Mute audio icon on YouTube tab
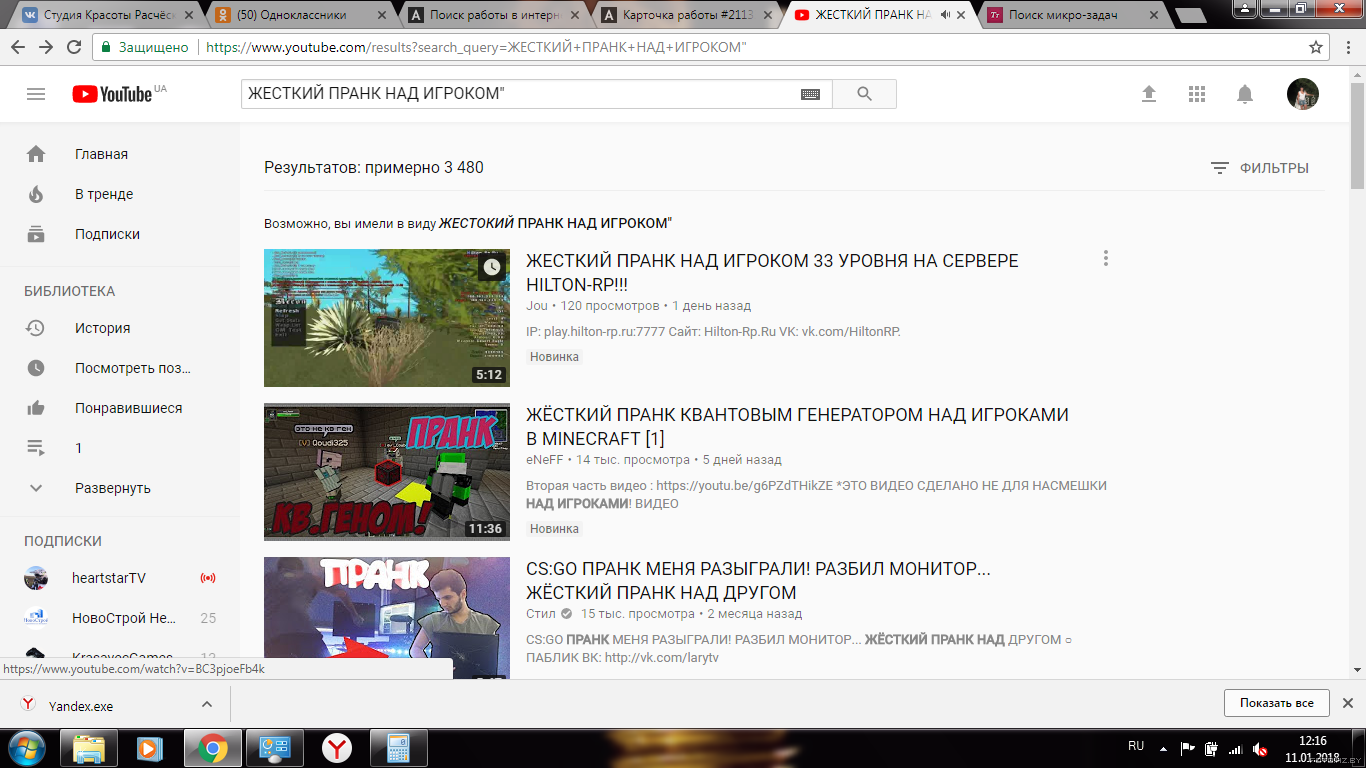Screen dimensions: 1366x768 (x=944, y=15)
